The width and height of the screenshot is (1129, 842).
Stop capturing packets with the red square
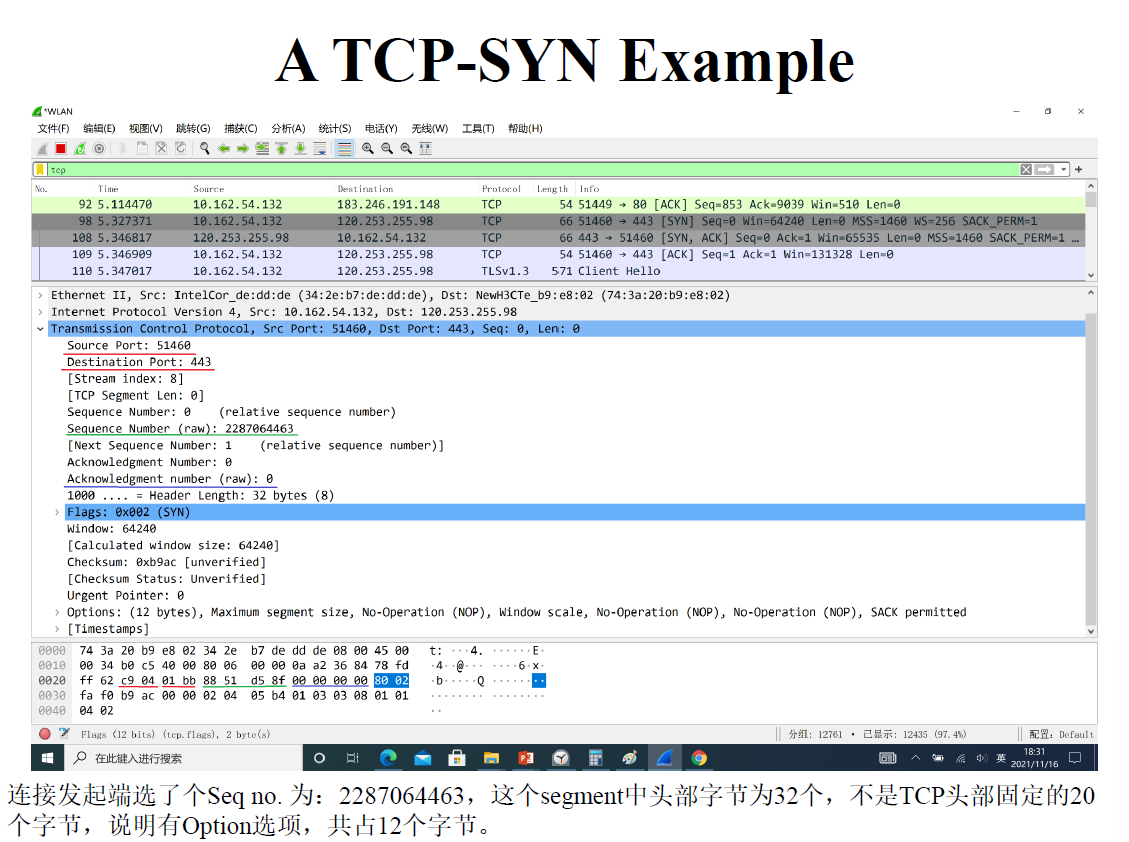point(60,148)
